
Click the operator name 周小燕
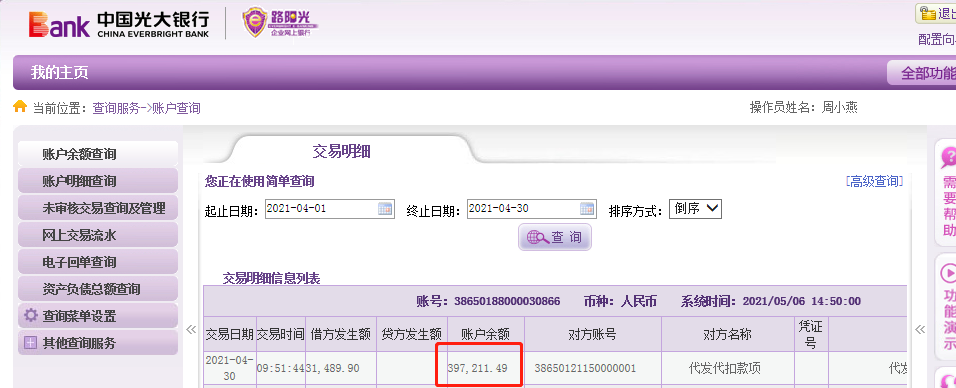840,108
